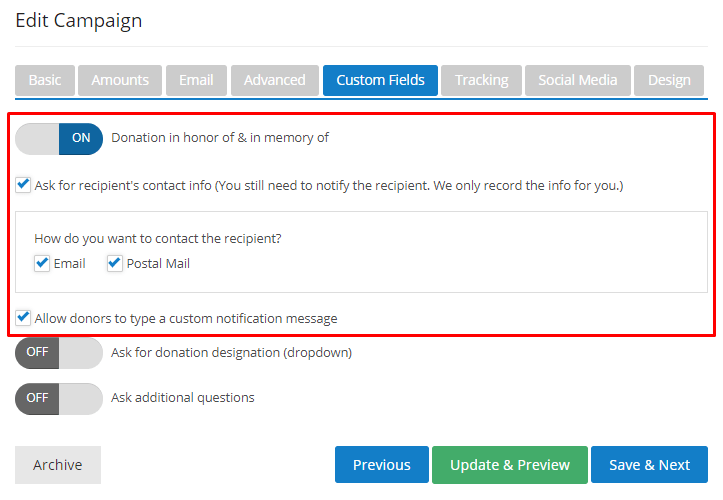Go back with the Previous button
723x500 pixels.
tap(381, 465)
